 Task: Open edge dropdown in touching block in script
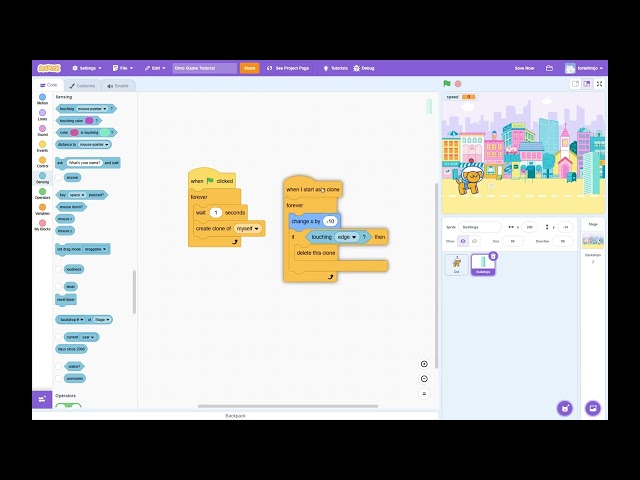point(347,237)
